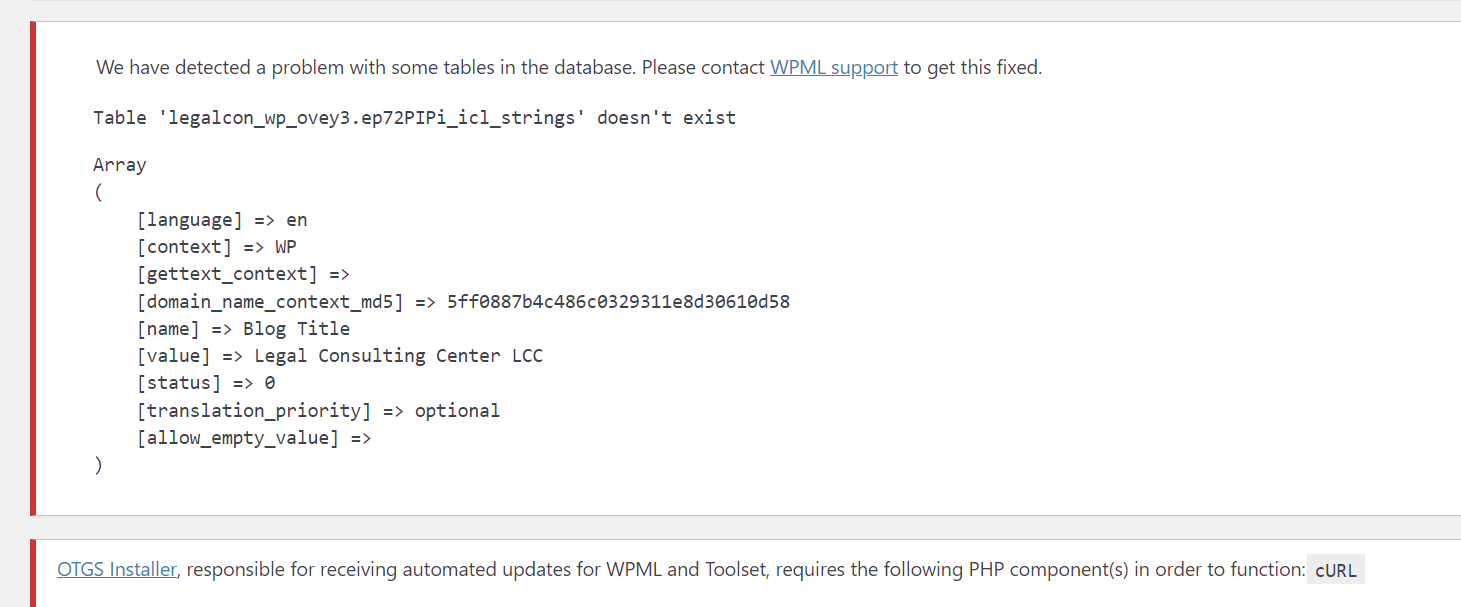Screen dimensions: 1461x607
Task: Click the "doesn't exist" table error line
Action: (x=414, y=118)
